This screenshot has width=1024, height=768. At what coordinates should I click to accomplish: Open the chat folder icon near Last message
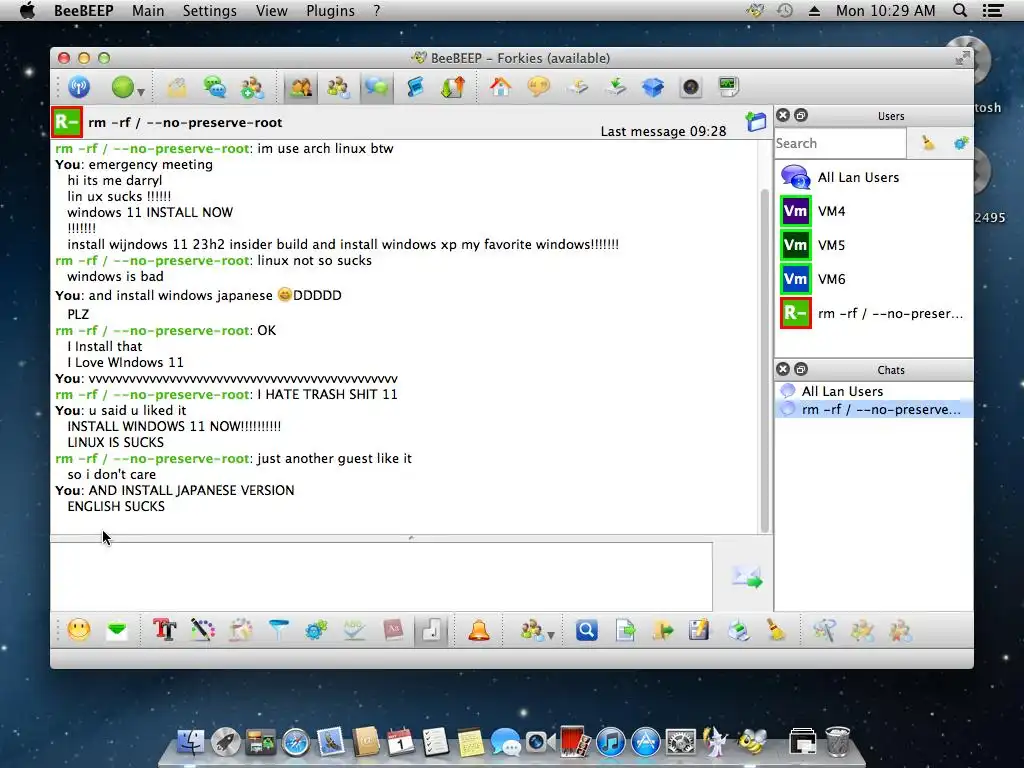click(x=756, y=121)
